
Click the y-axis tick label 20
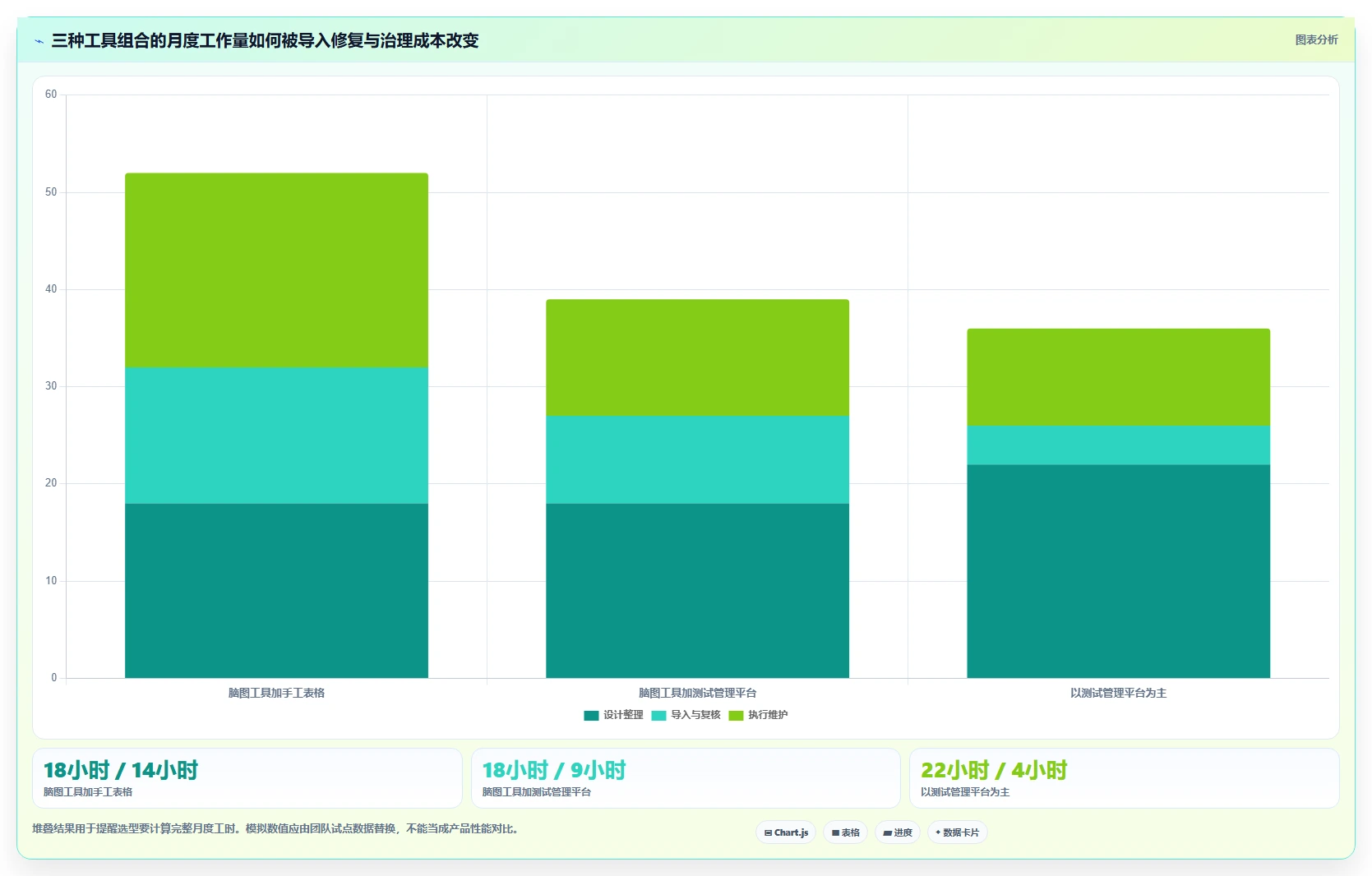coord(51,483)
